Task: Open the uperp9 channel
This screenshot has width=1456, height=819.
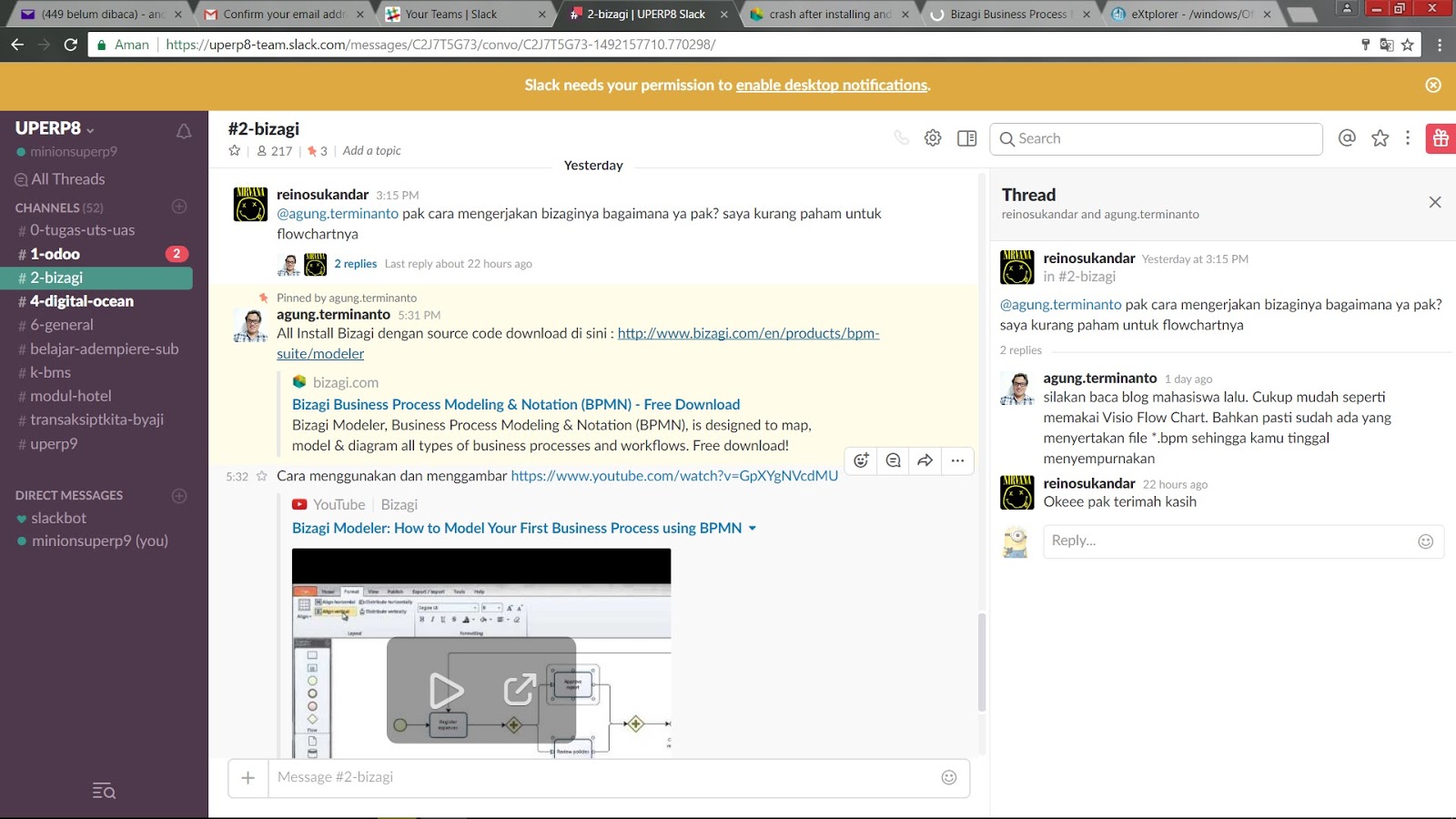Action: (54, 444)
